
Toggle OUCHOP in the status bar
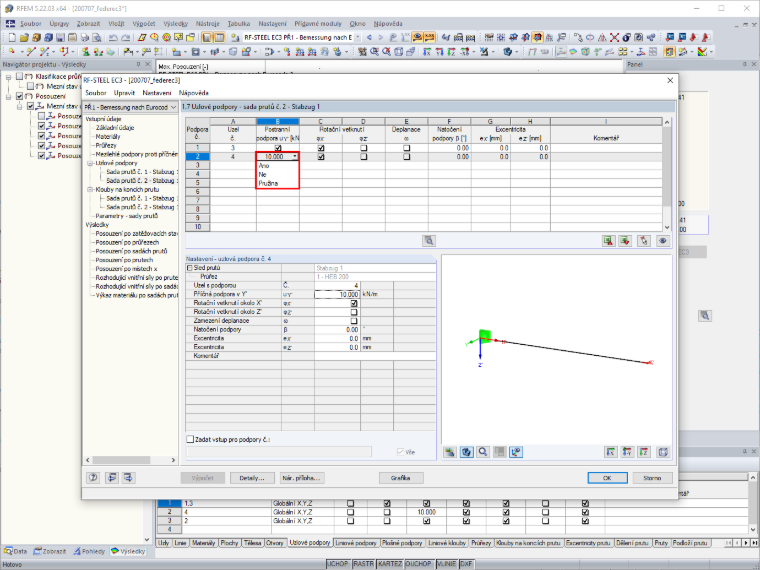(418, 564)
